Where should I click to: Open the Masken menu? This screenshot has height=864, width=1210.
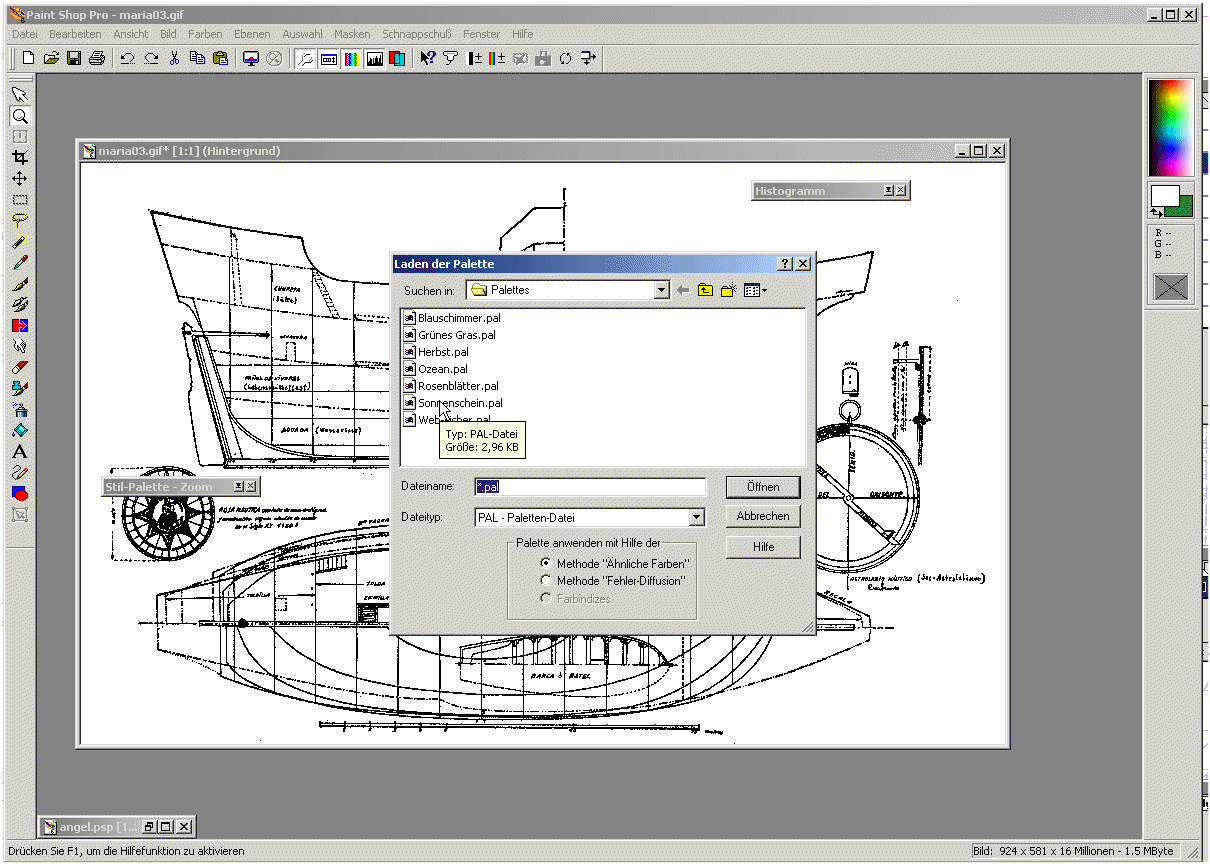[352, 34]
